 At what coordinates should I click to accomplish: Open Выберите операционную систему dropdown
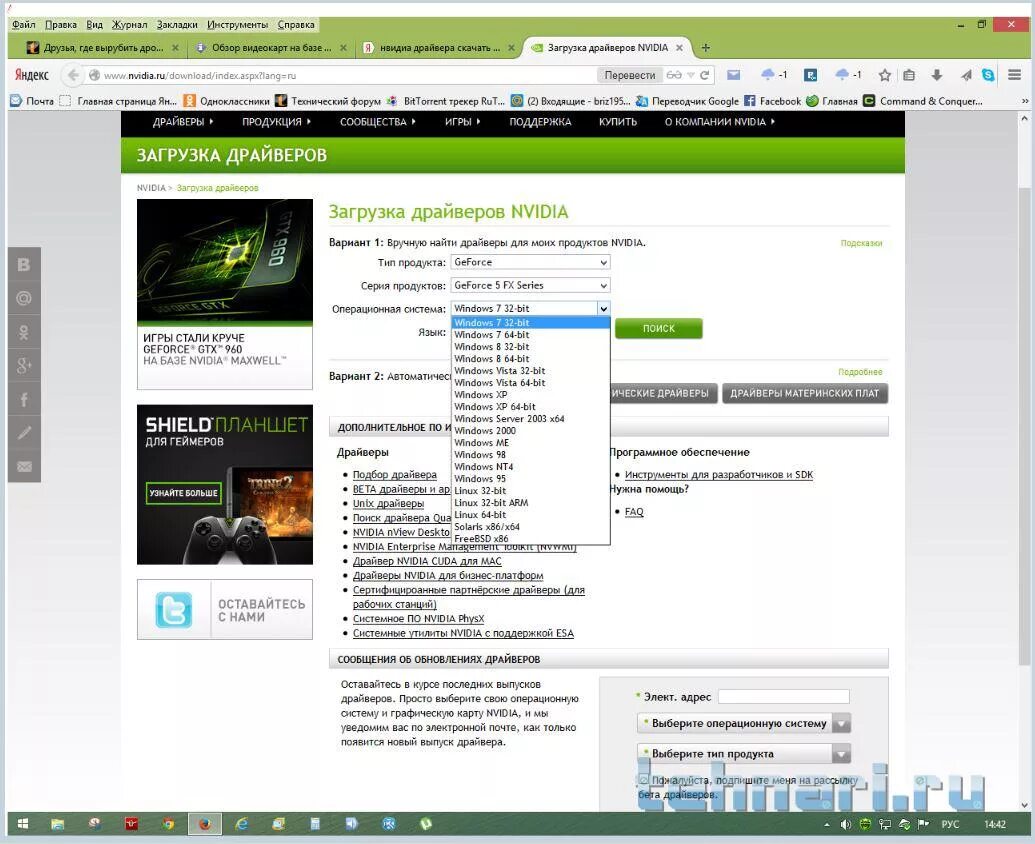[744, 723]
